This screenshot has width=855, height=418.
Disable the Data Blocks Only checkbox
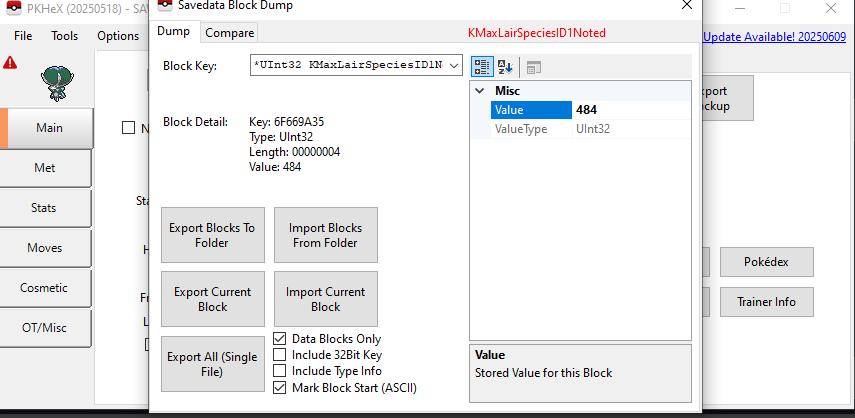(x=280, y=339)
